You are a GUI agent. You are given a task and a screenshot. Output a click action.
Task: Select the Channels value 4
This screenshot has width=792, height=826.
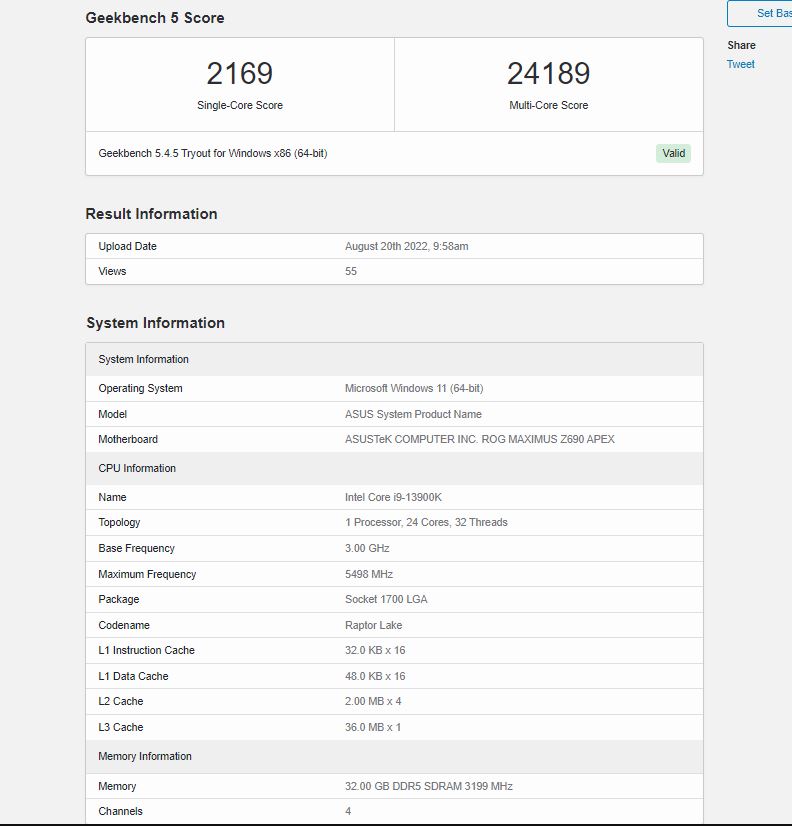348,811
